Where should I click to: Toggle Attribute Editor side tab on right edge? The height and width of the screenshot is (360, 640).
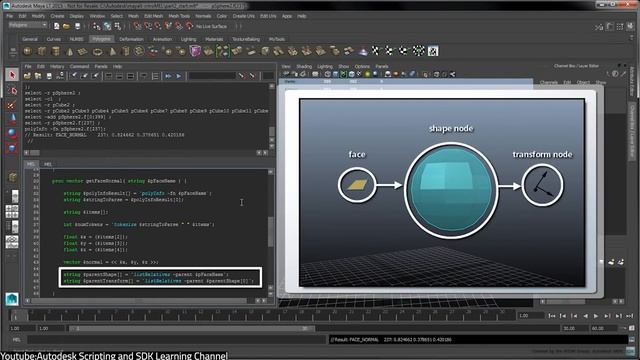[633, 82]
